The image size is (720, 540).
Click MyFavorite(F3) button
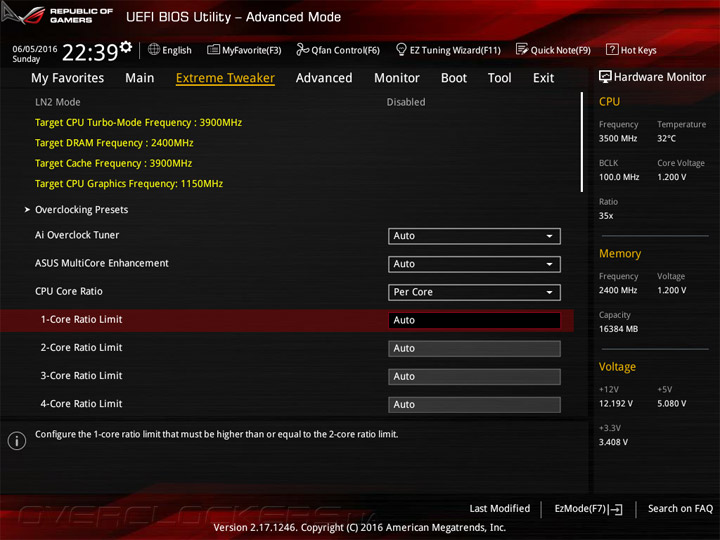pos(244,50)
